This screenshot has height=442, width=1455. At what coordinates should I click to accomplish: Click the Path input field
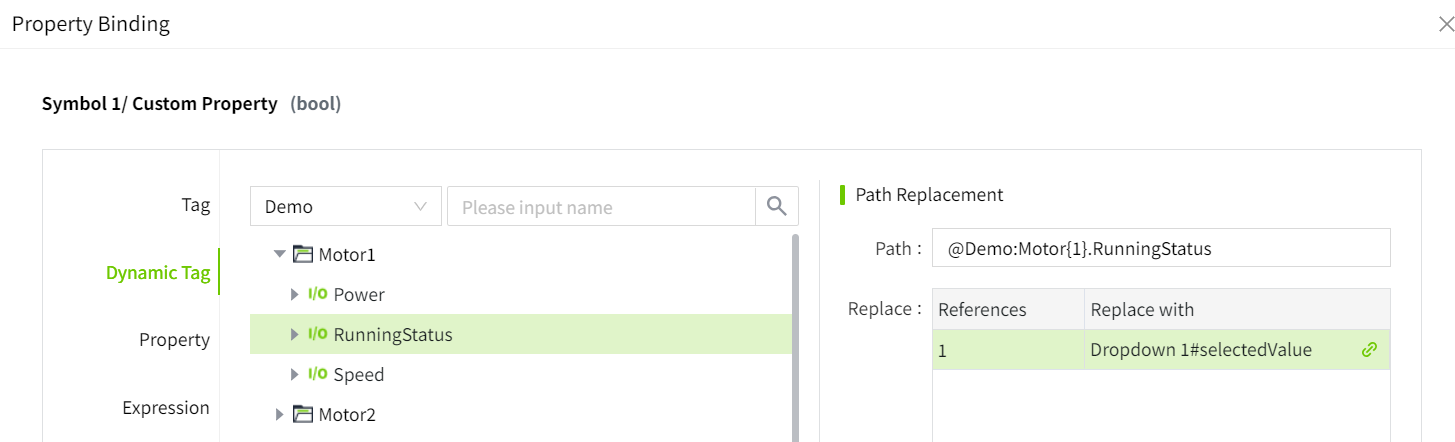point(1160,249)
